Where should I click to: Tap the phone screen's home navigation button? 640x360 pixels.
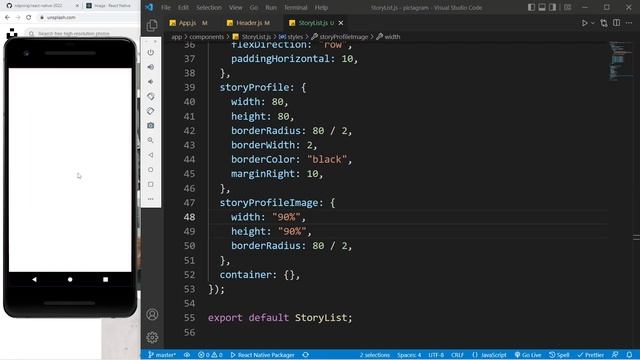tap(70, 280)
